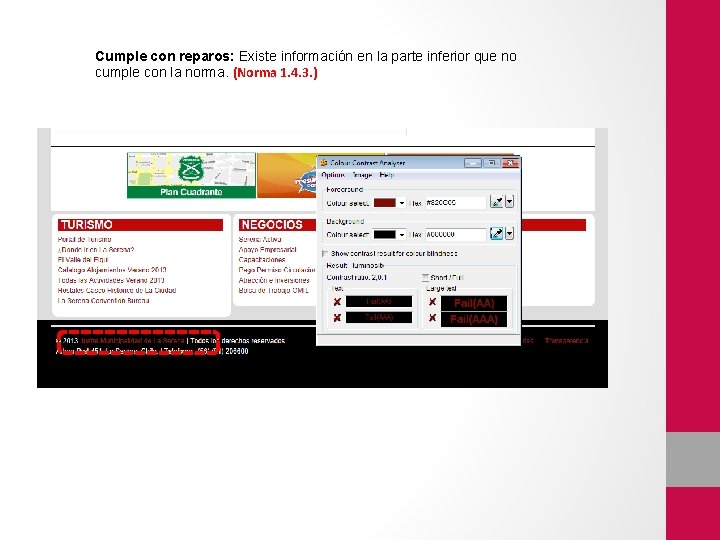Viewport: 720px width, 540px height.
Task: Click the Colour Contrast Analyser title bar icon
Action: click(324, 163)
